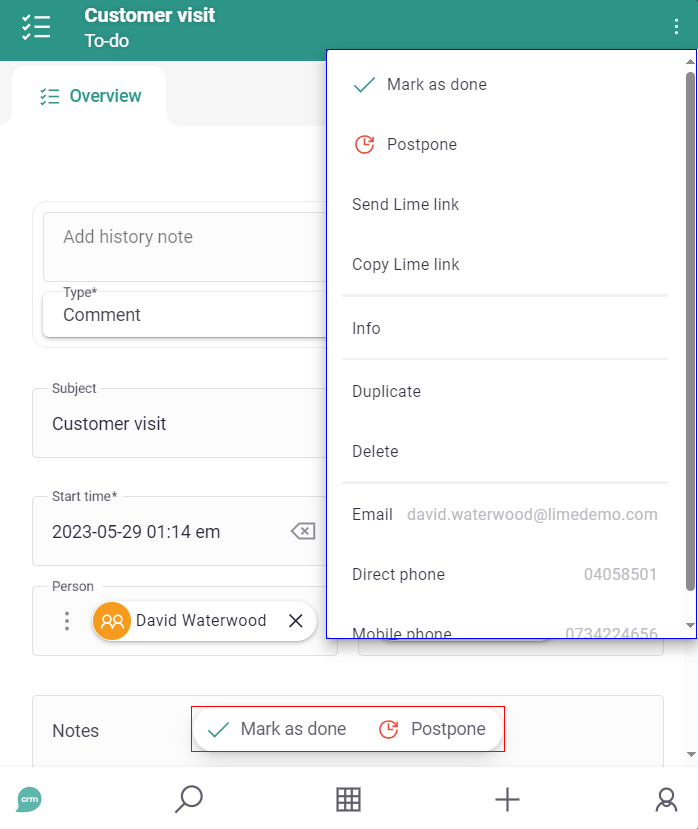
Task: Select Send Lime link menu entry
Action: (406, 205)
